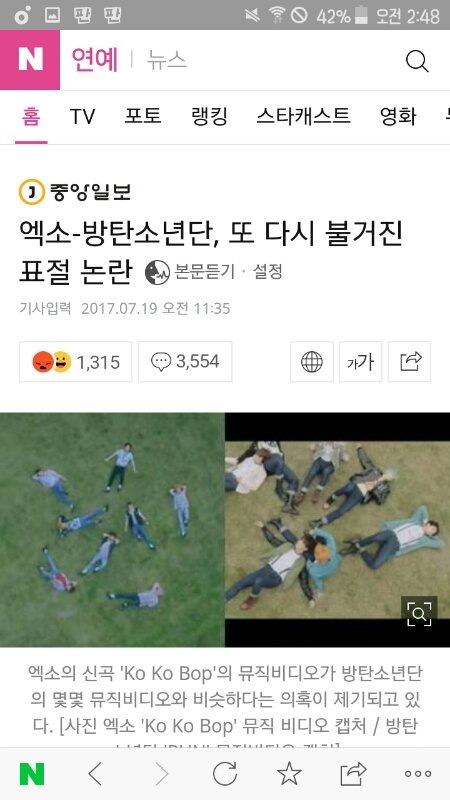Tap the 본문듣기 audio listen icon
The height and width of the screenshot is (800, 450).
tap(157, 272)
